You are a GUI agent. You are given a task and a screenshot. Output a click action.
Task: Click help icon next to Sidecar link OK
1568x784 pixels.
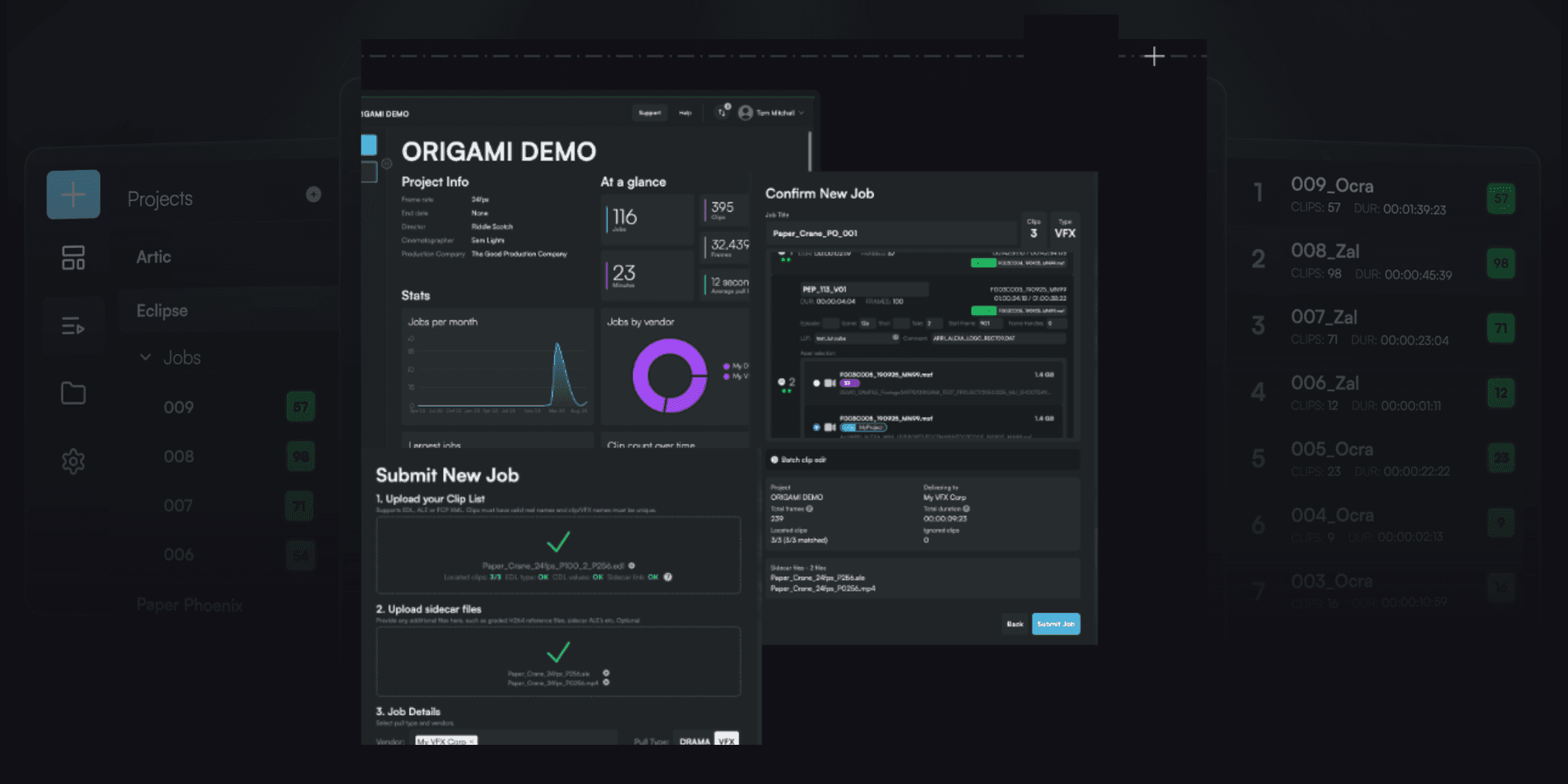668,577
